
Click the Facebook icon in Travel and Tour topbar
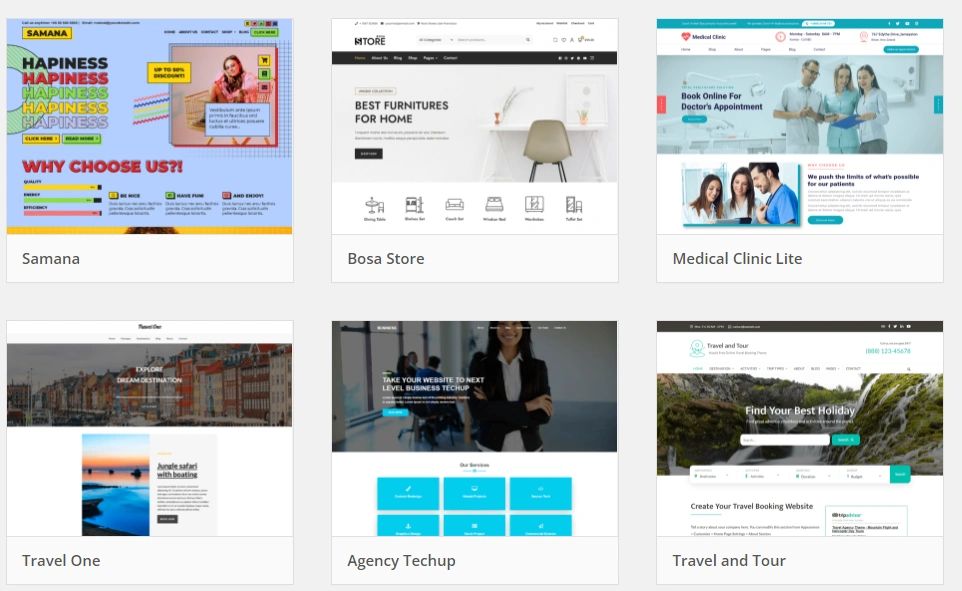tap(889, 325)
